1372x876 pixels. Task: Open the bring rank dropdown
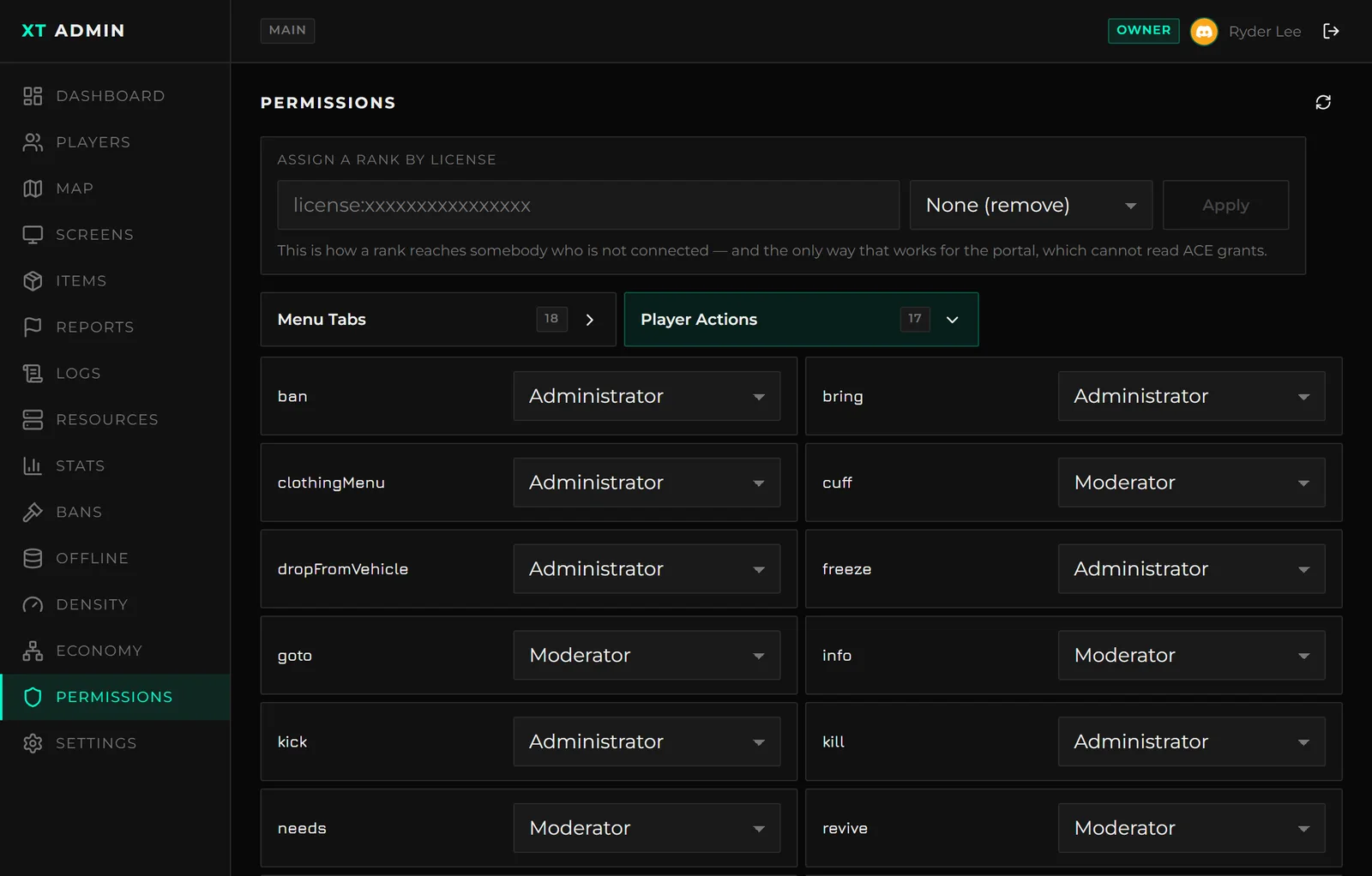pyautogui.click(x=1191, y=396)
